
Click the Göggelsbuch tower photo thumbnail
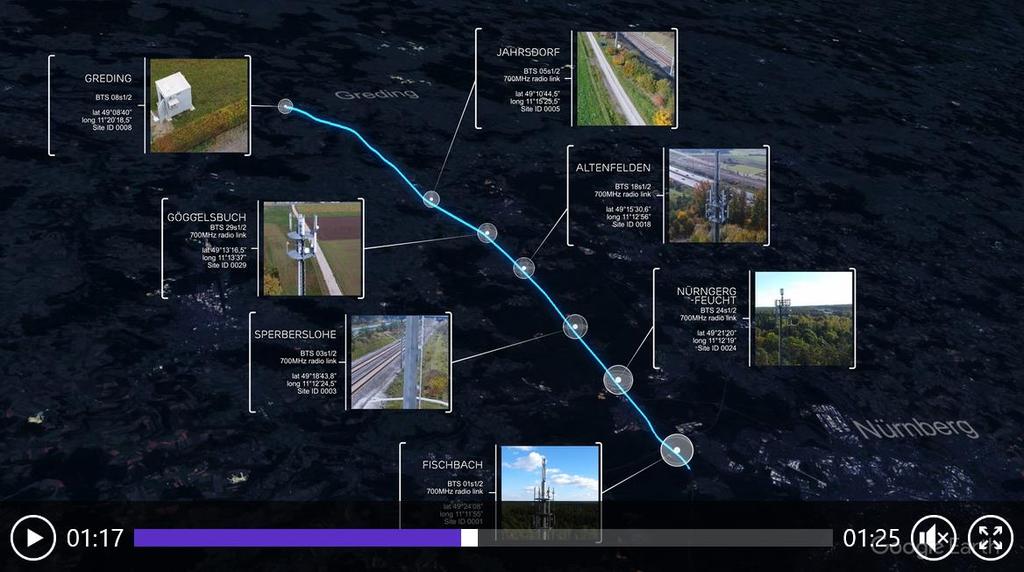tap(312, 249)
